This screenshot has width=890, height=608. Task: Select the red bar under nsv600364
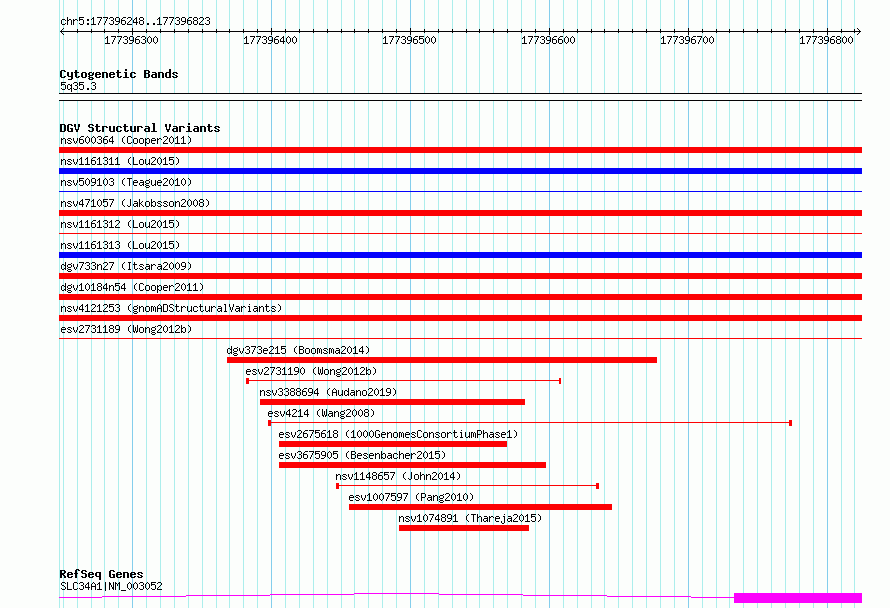click(460, 150)
